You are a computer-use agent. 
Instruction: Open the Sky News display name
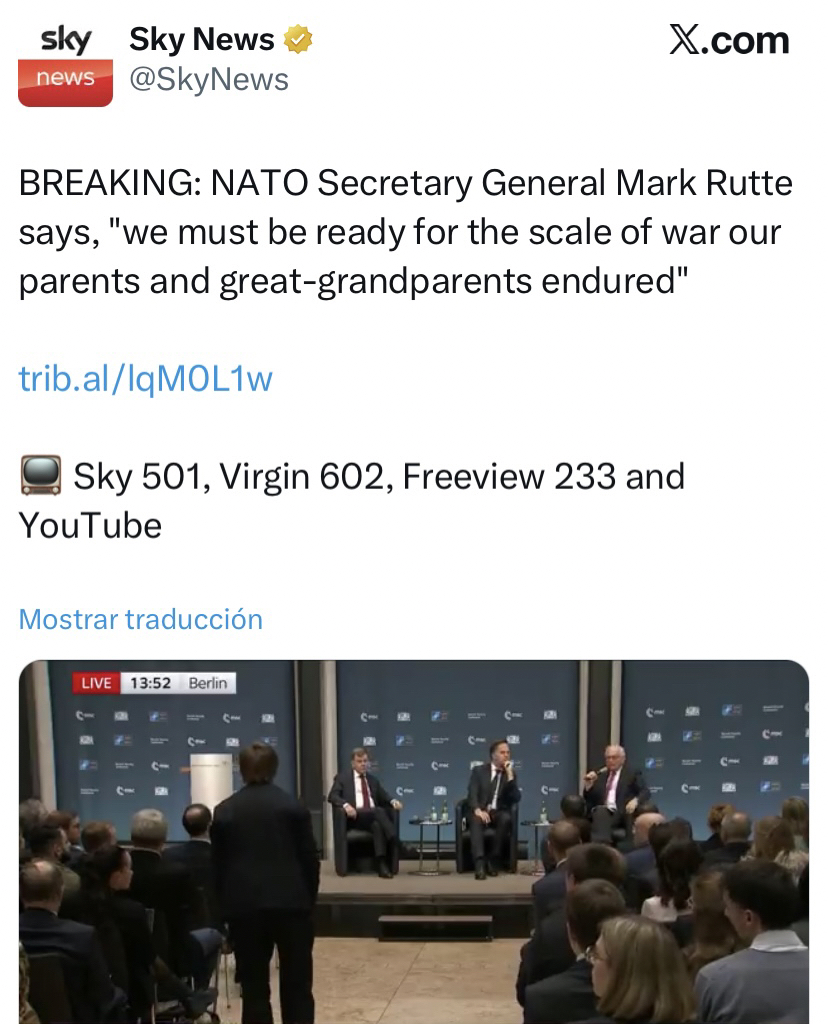(202, 40)
